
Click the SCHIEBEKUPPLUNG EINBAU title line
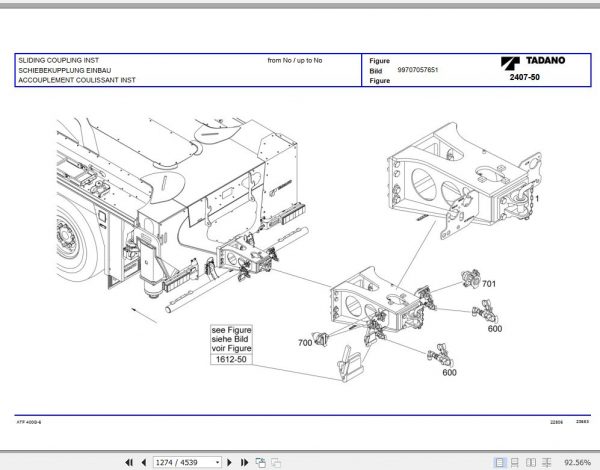[x=65, y=70]
